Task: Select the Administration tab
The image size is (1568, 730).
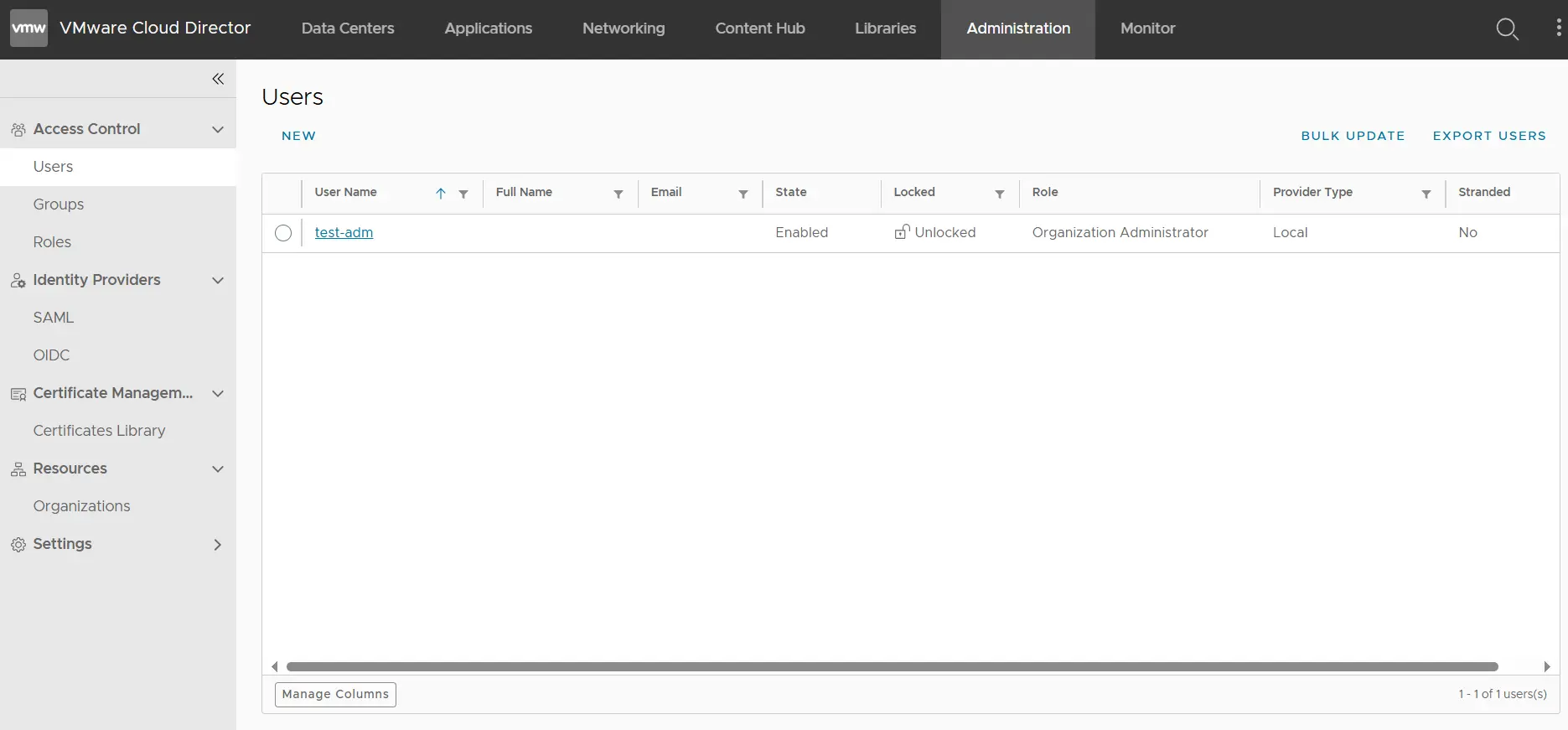Action: pos(1018,28)
